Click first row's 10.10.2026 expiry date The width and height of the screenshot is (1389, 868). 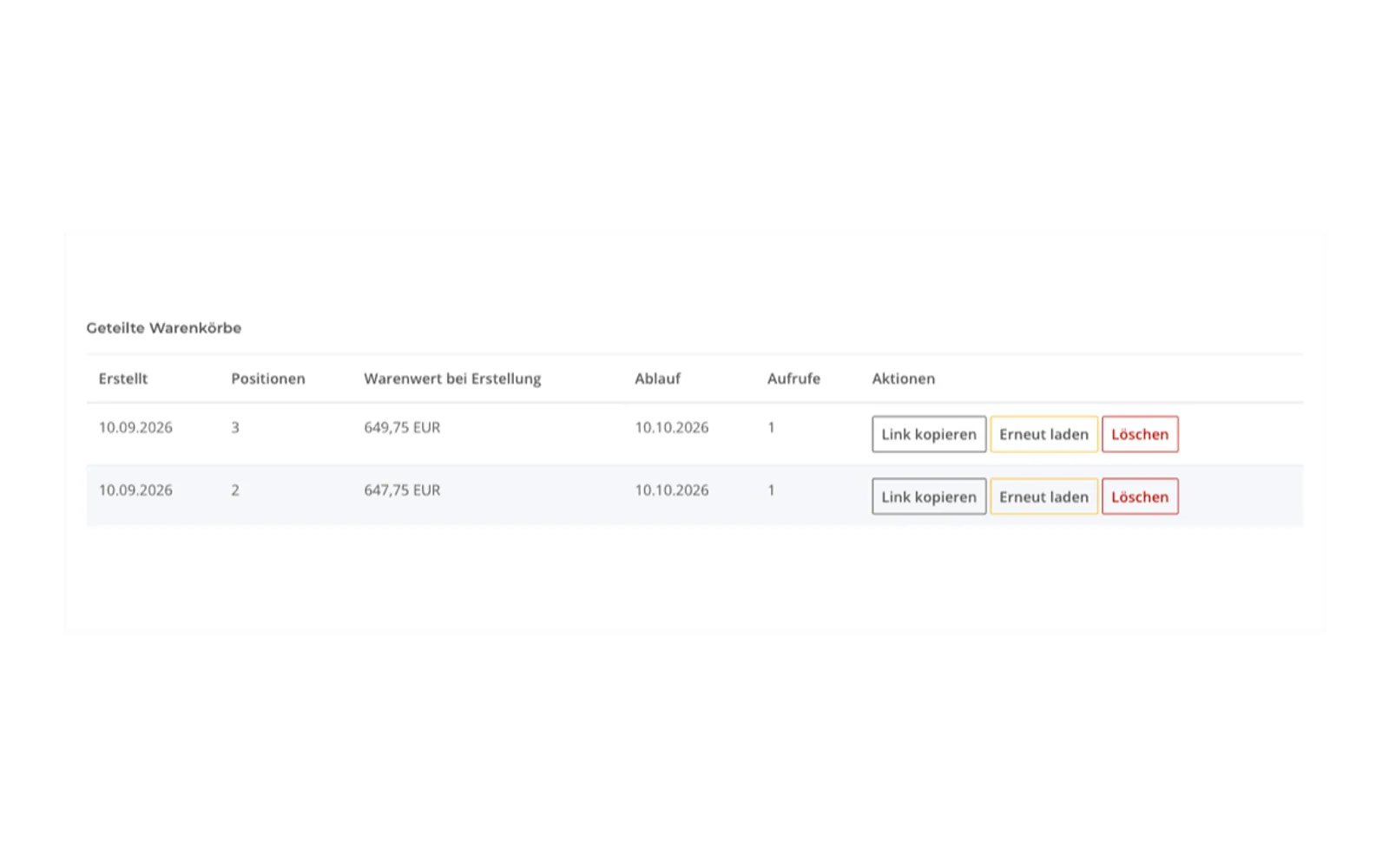[x=671, y=427]
